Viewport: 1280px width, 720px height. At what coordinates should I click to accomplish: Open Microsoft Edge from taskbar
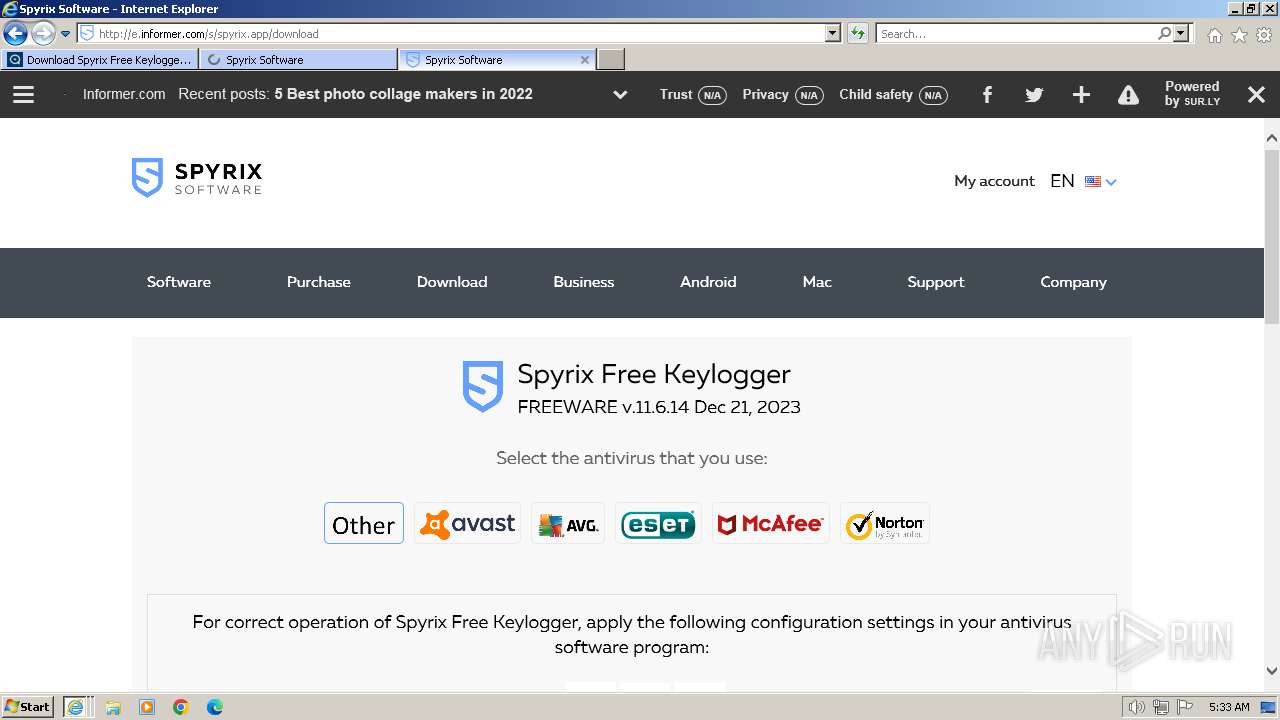215,707
